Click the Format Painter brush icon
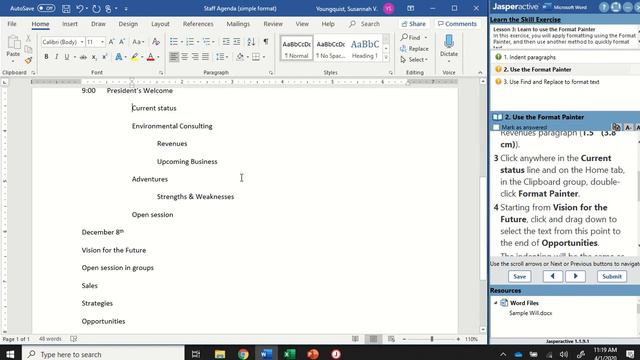 [28, 60]
